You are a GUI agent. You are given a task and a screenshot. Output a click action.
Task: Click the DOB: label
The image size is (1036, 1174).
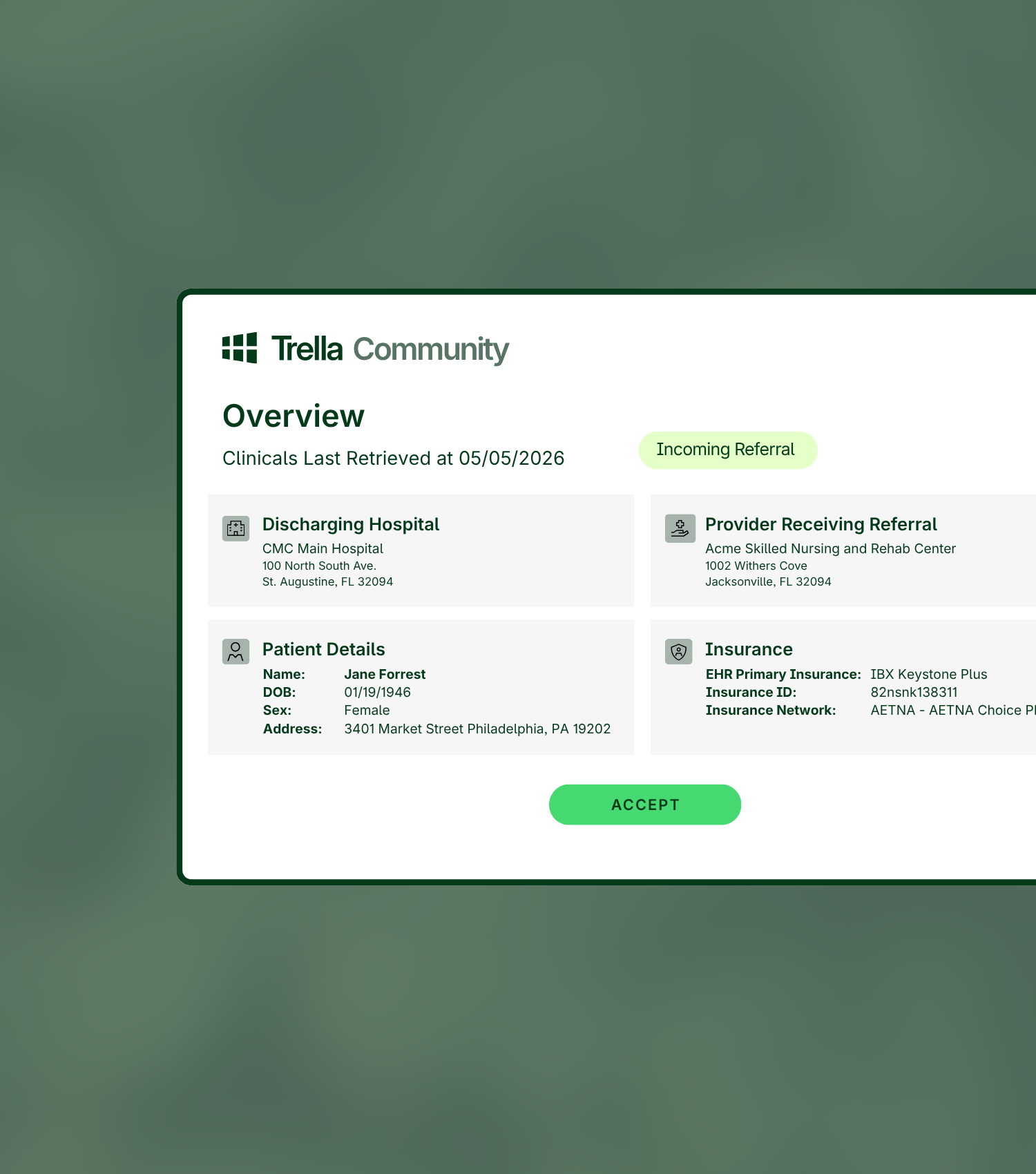[x=279, y=692]
